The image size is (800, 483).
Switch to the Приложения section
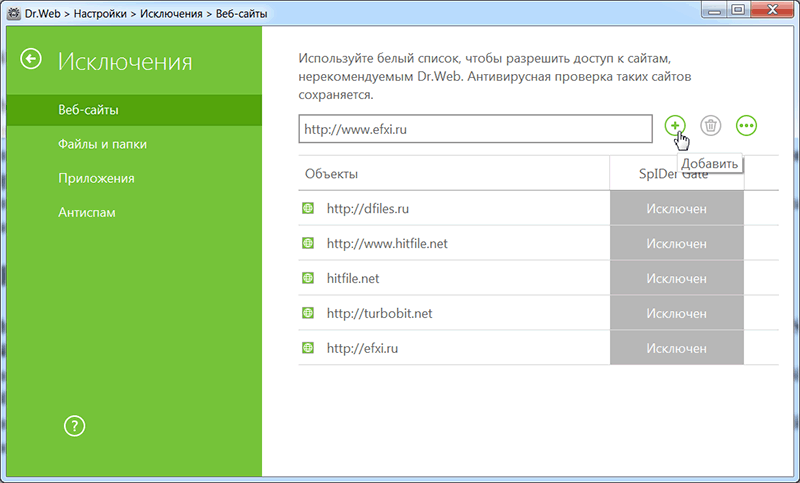(96, 178)
